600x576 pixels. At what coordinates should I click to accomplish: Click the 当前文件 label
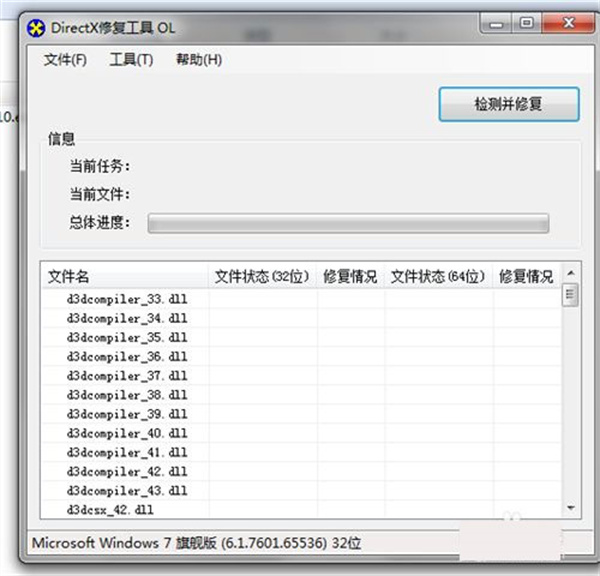(99, 194)
